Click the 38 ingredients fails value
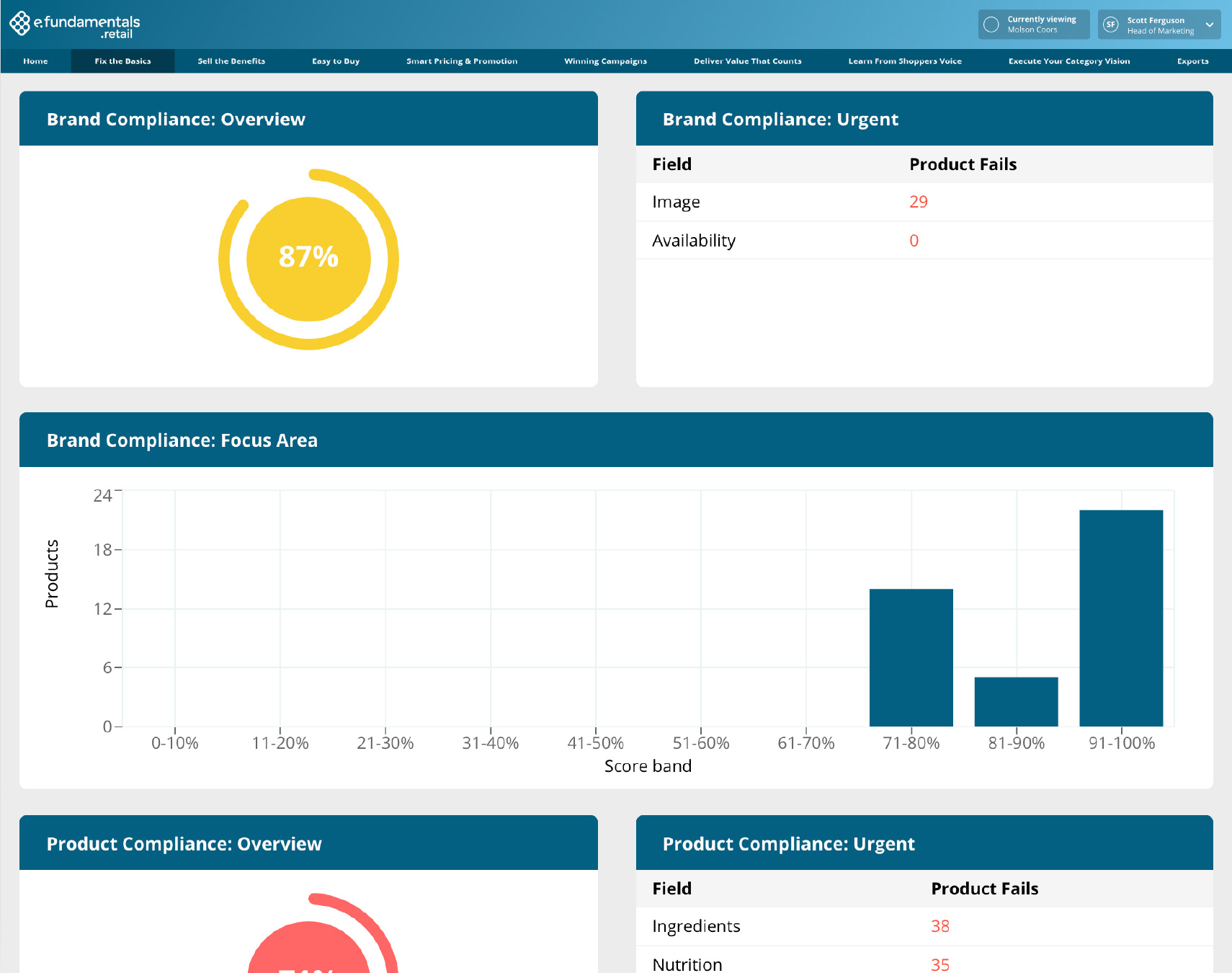1232x973 pixels. [940, 926]
